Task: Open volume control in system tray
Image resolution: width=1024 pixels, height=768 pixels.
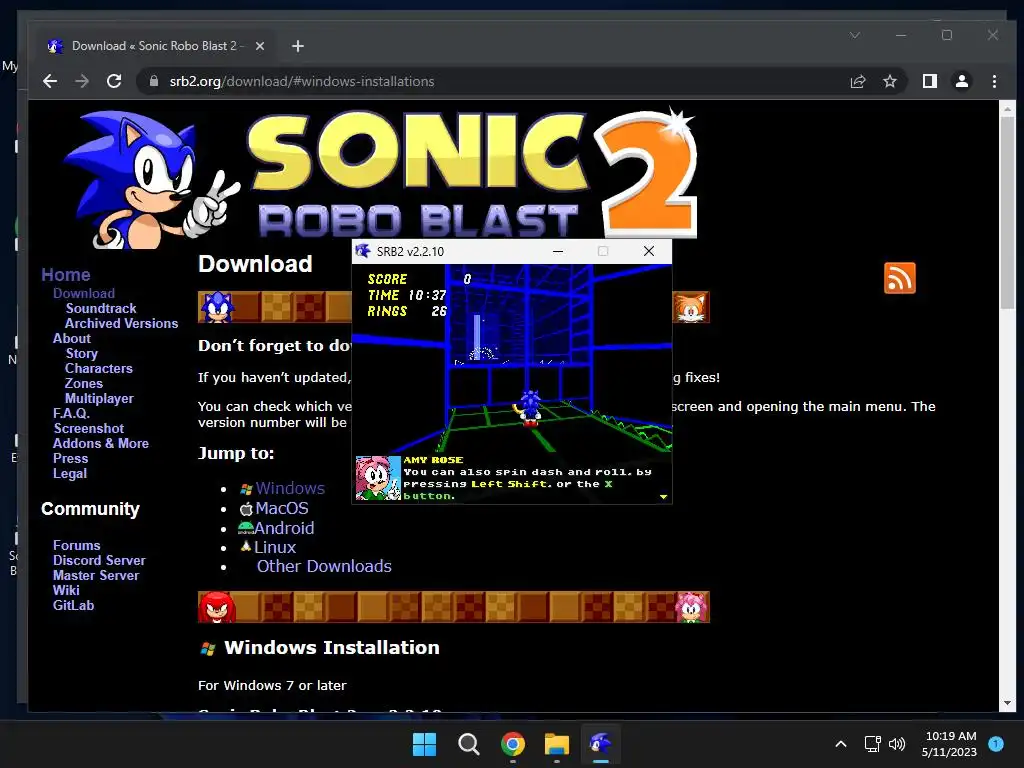Action: pos(897,743)
